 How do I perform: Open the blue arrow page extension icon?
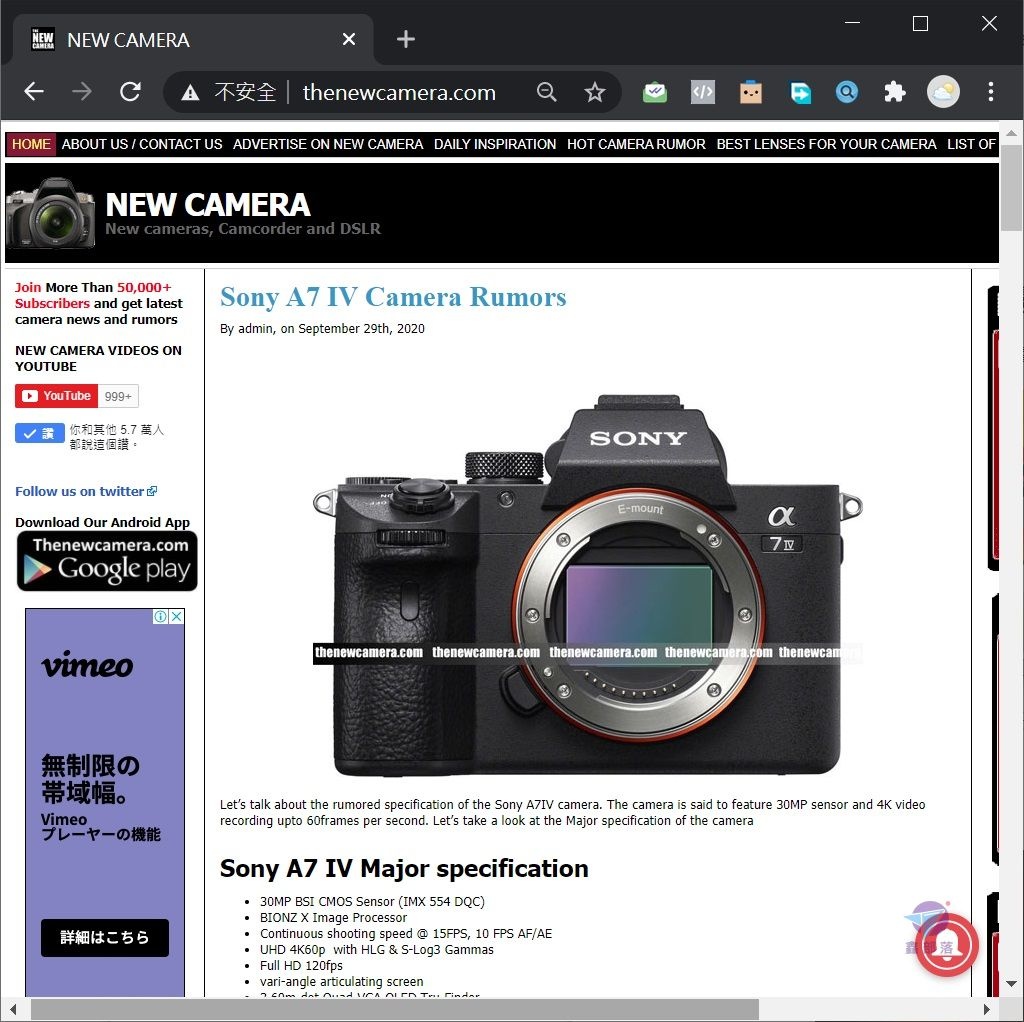click(x=800, y=92)
